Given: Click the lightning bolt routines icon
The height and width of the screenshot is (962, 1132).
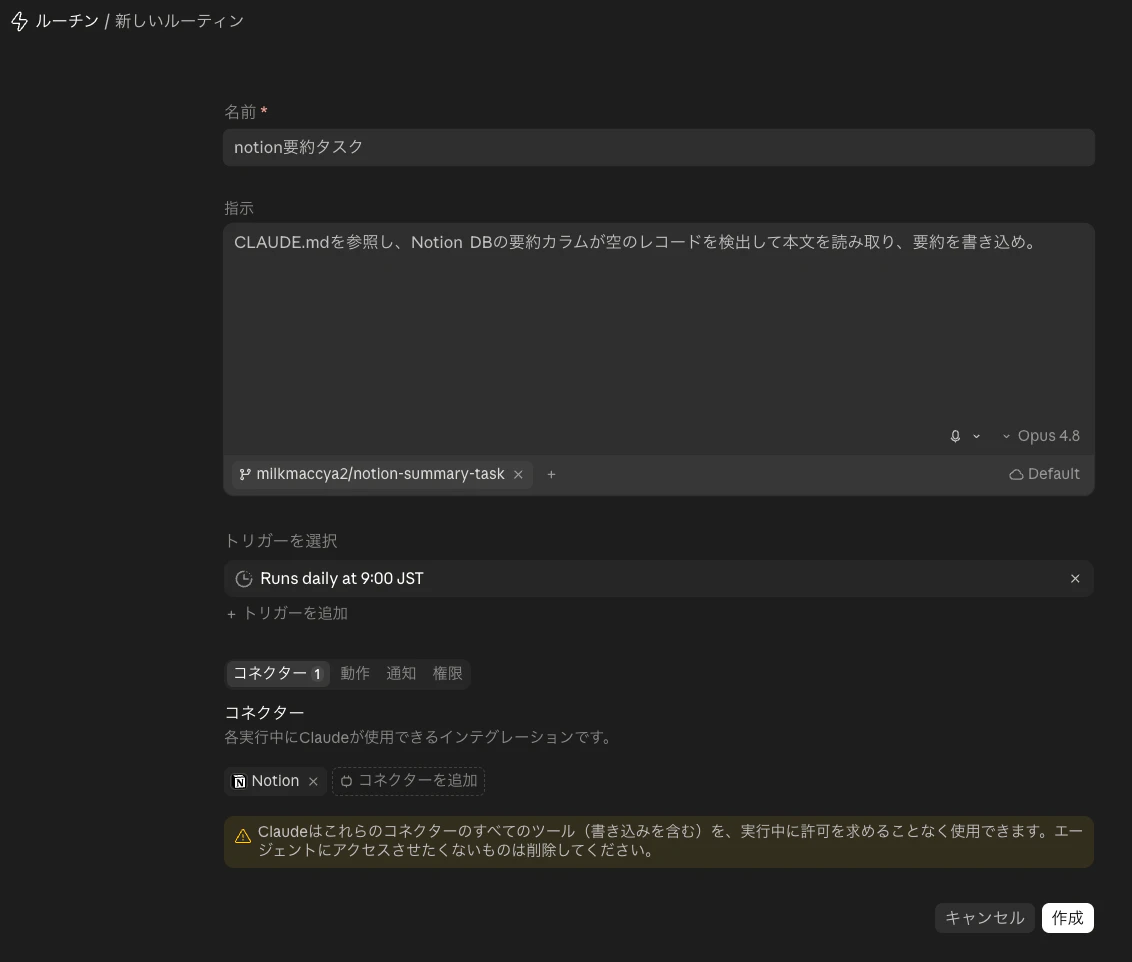Looking at the screenshot, I should [x=19, y=22].
